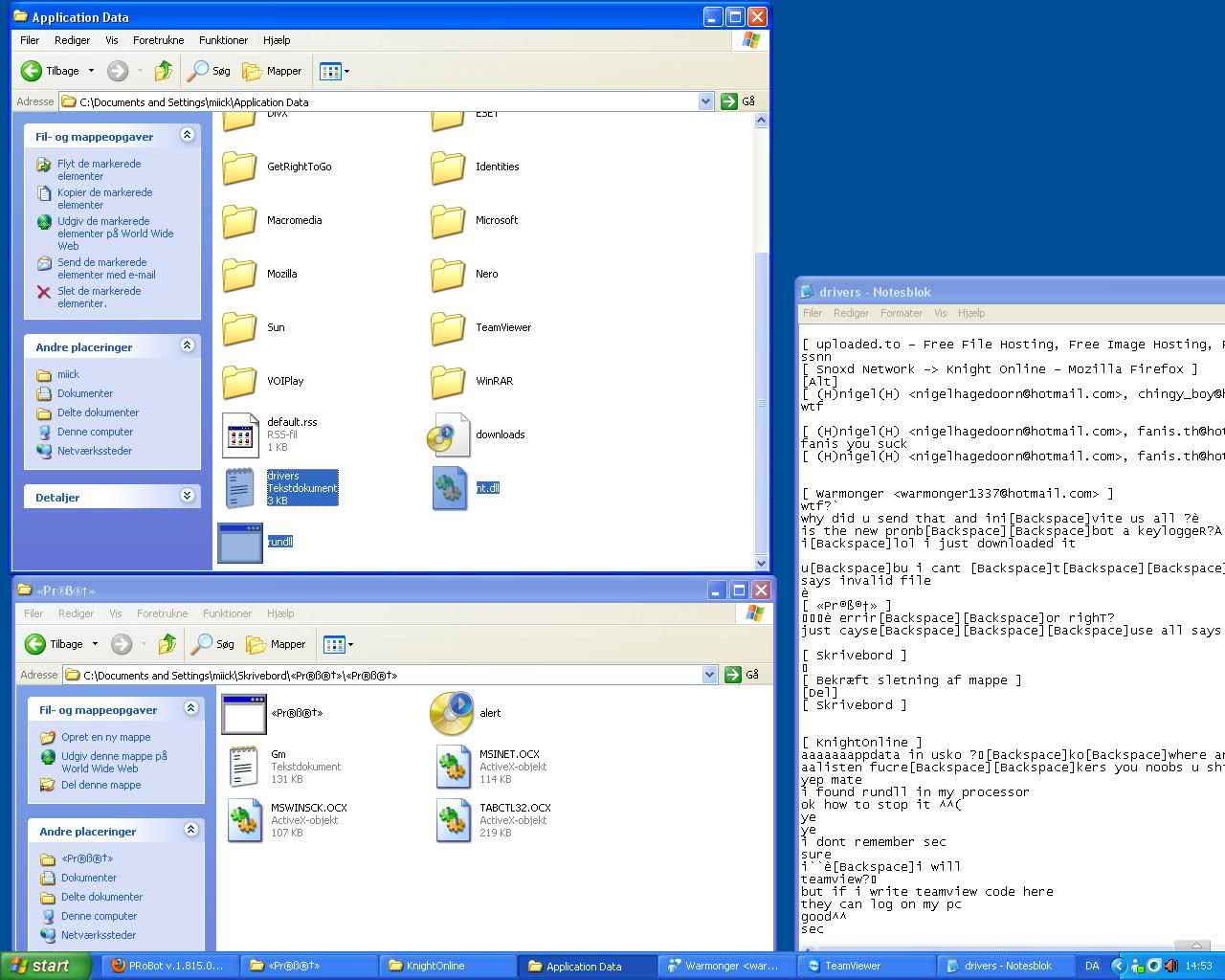The image size is (1225, 980).
Task: Switch to KnightOnline taskbar button
Action: point(448,966)
